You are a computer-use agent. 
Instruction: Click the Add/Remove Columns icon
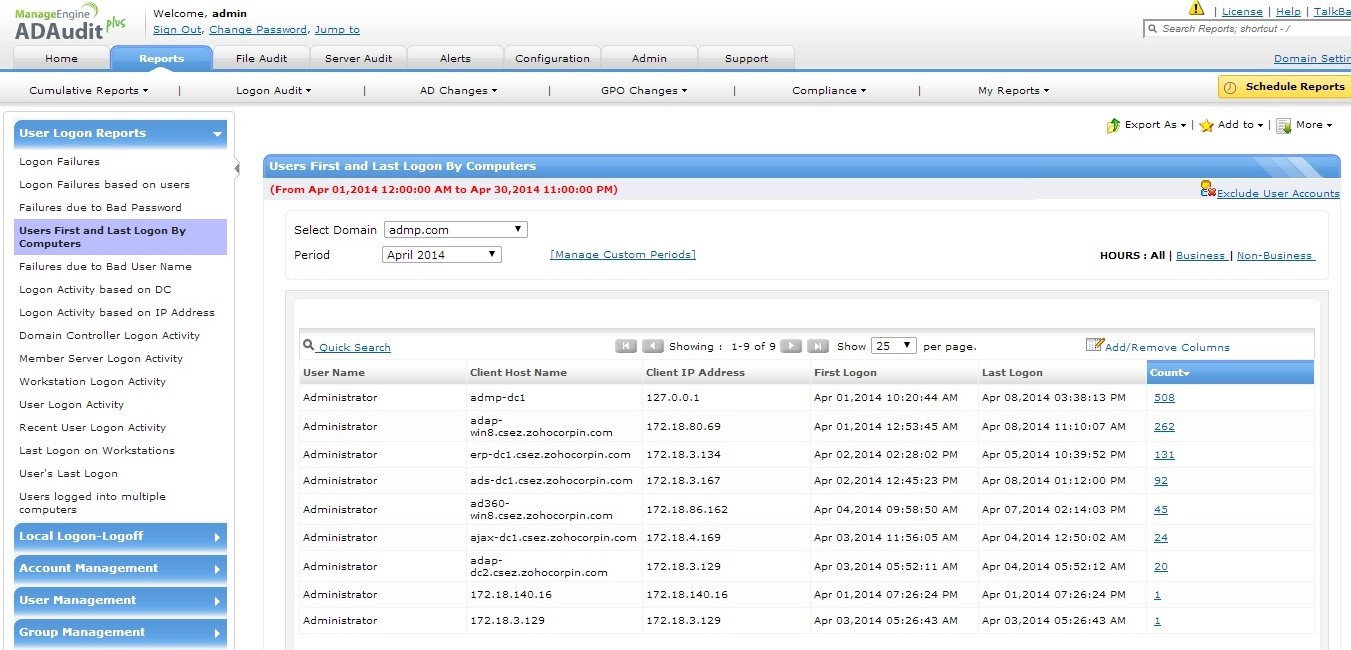(x=1094, y=345)
